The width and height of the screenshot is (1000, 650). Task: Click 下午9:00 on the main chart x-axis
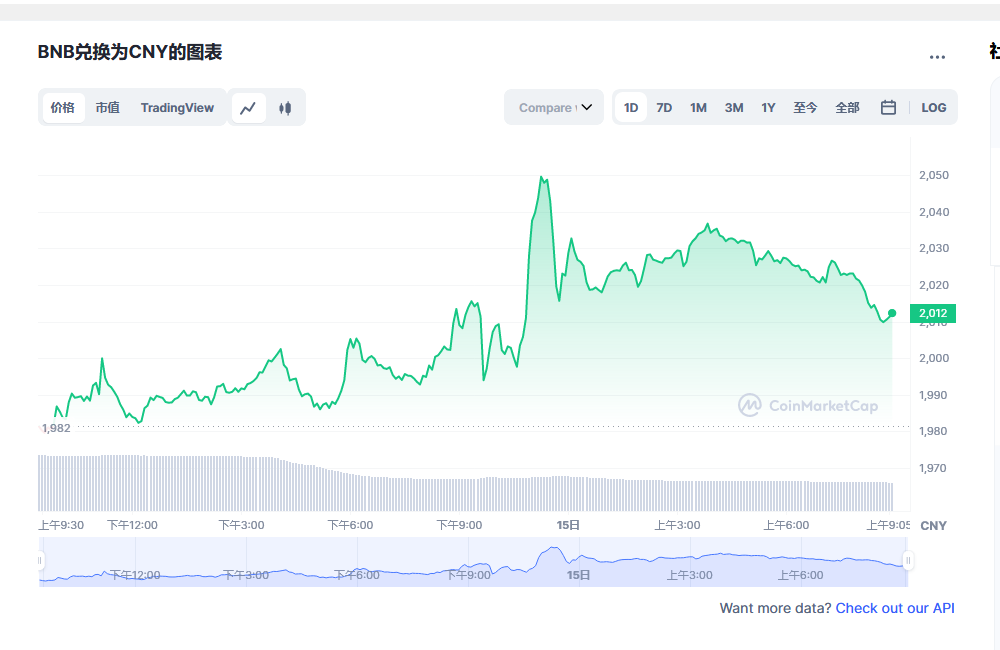(459, 525)
